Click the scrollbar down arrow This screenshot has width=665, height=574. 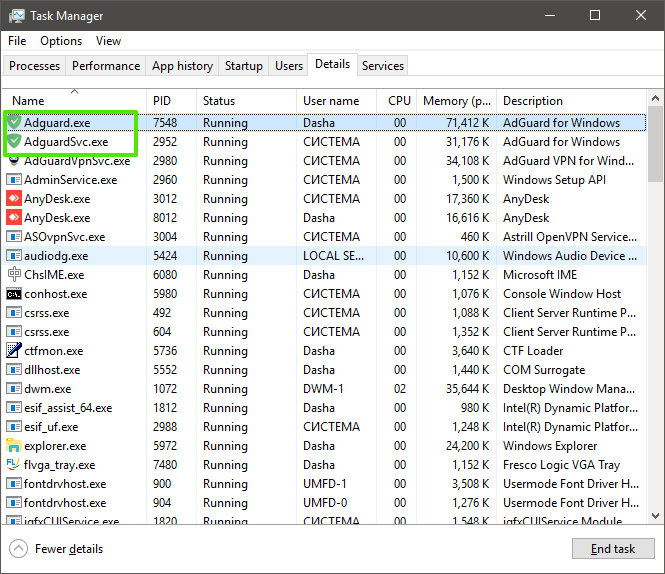pos(655,516)
